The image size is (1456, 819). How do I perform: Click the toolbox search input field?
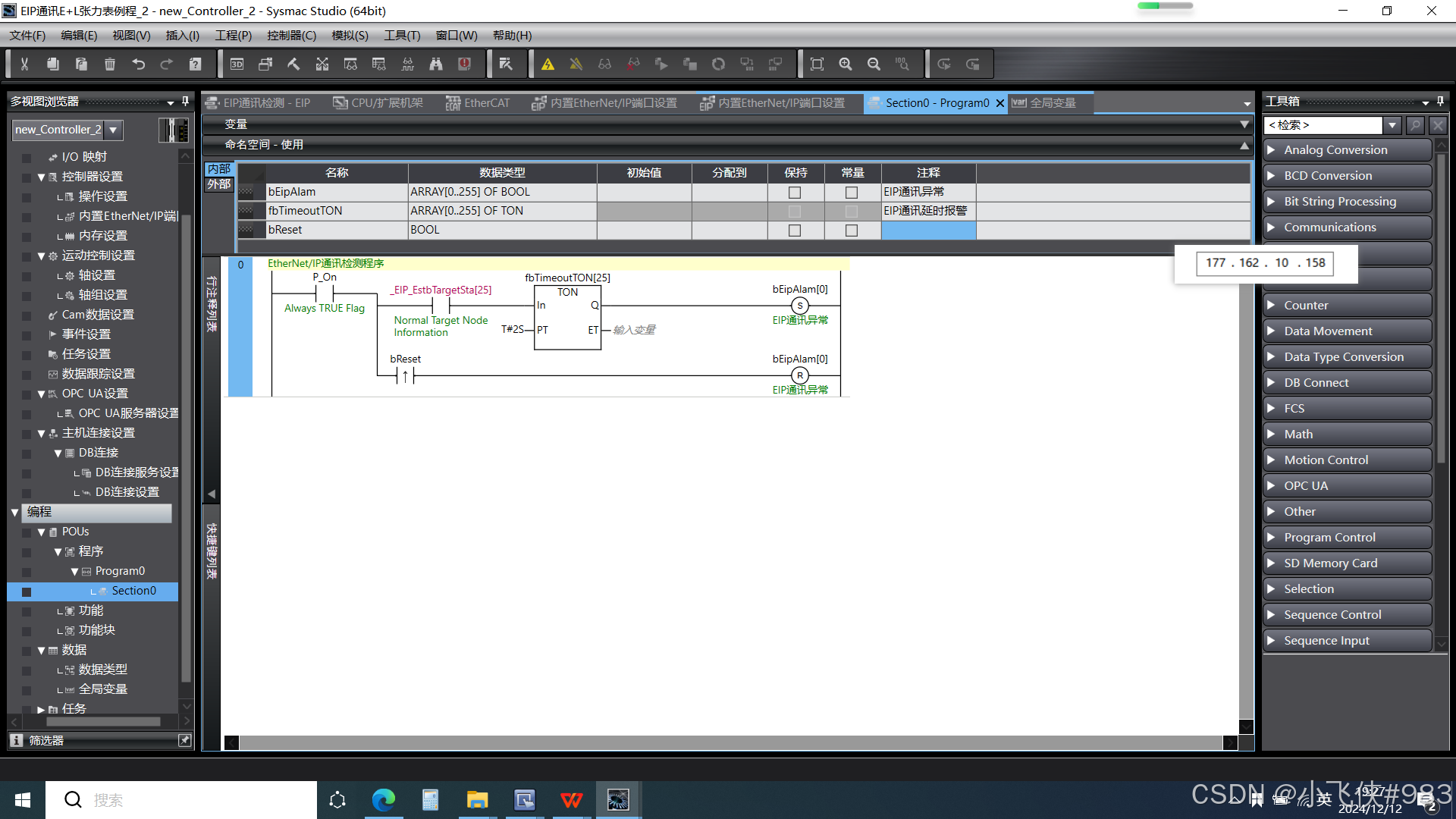coord(1323,125)
